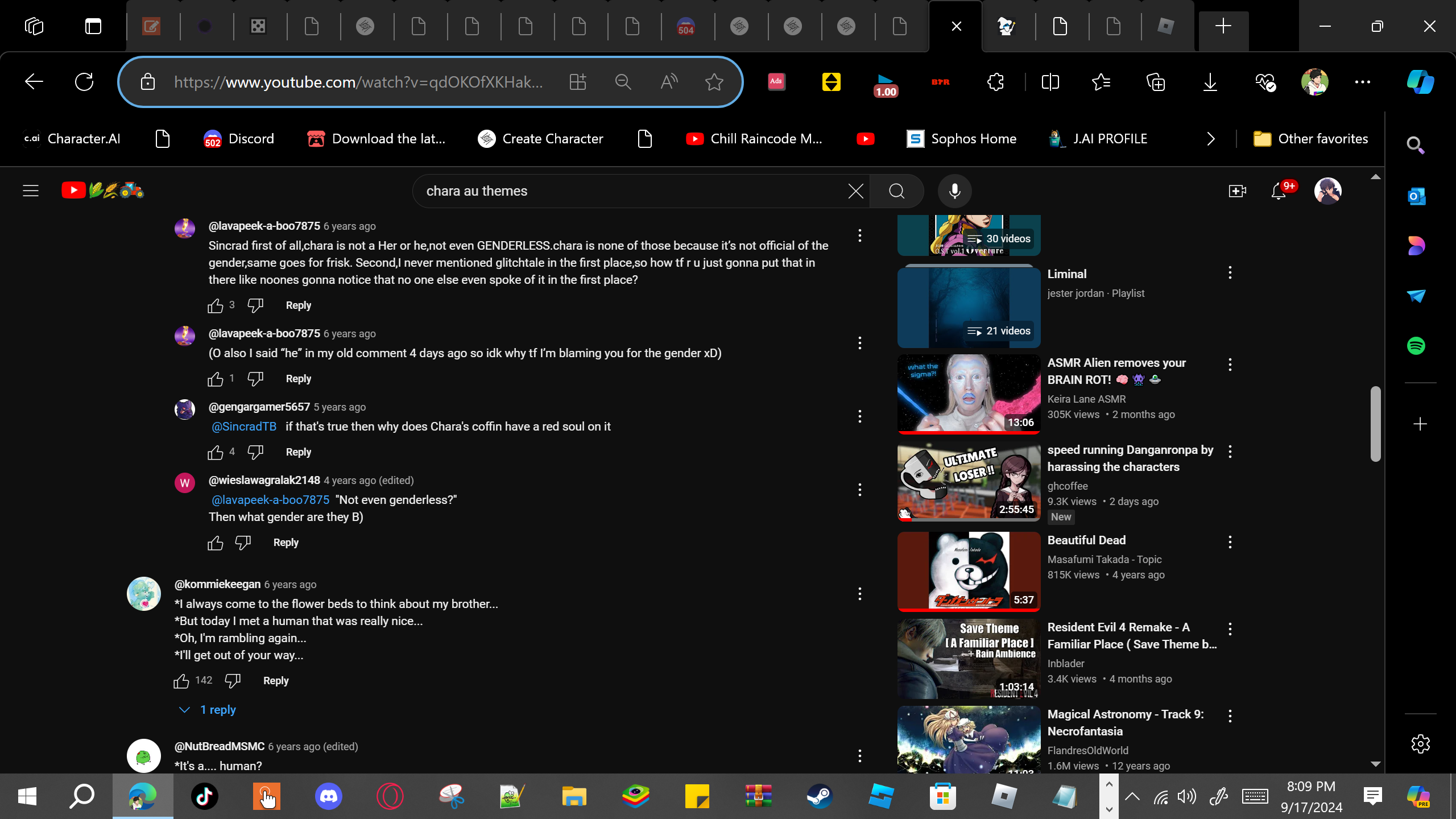Click the YouTube search magnifier button
The image size is (1456, 819).
(x=896, y=191)
